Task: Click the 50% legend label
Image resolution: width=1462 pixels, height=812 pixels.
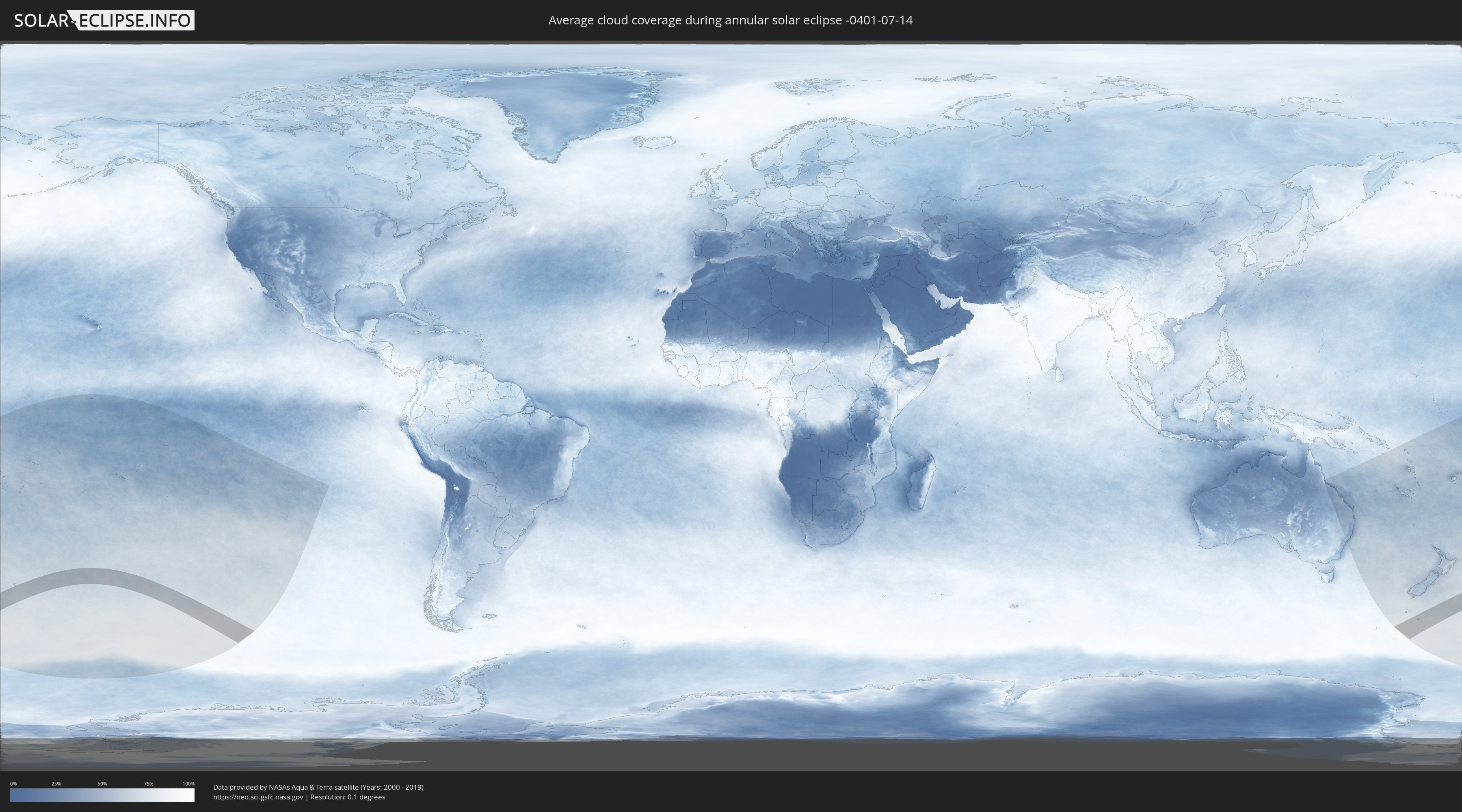Action: pyautogui.click(x=102, y=784)
